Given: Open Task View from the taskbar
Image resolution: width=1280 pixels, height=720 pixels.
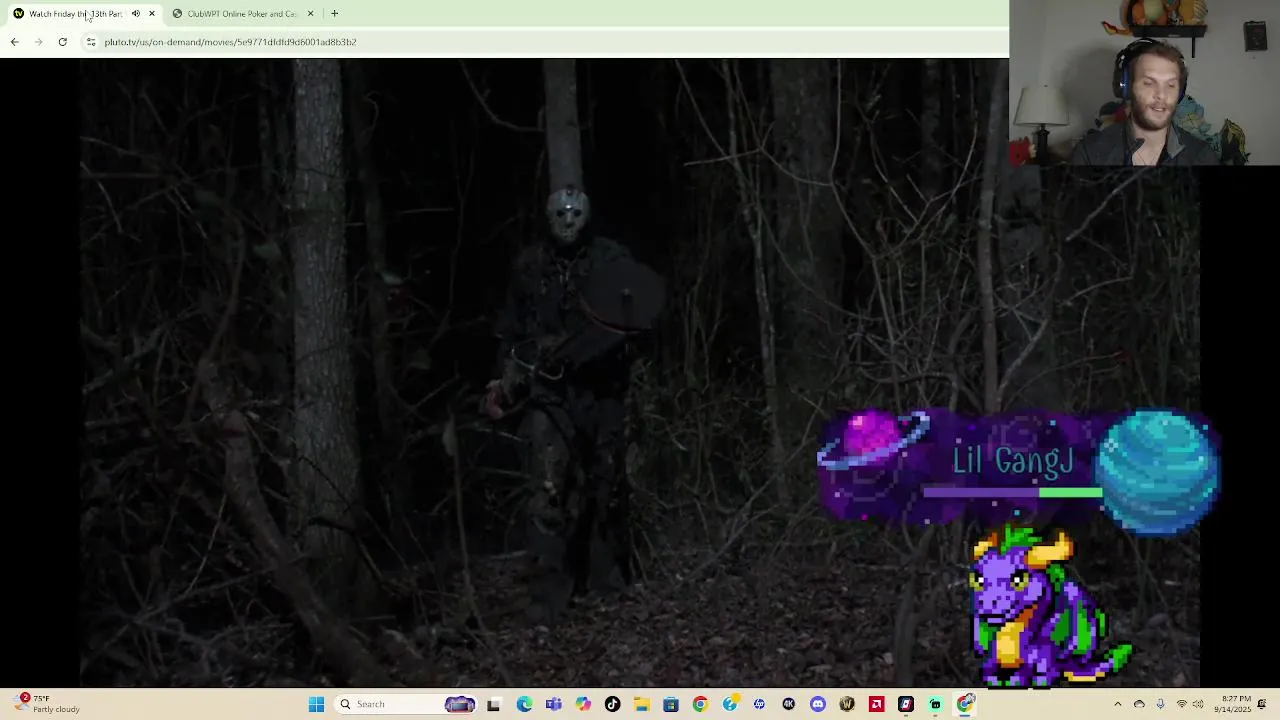Looking at the screenshot, I should coord(493,704).
